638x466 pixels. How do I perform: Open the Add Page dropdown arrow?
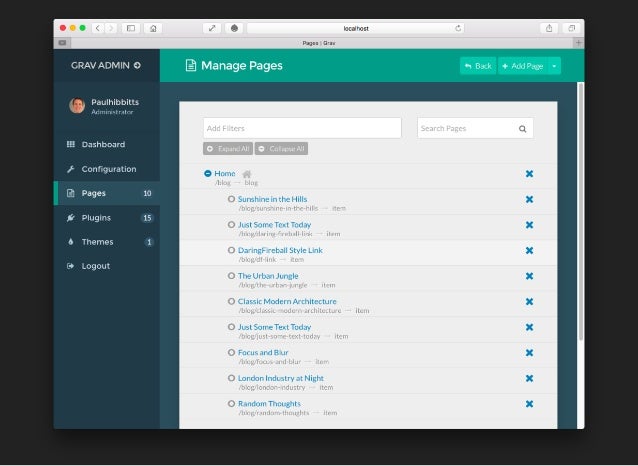point(554,66)
